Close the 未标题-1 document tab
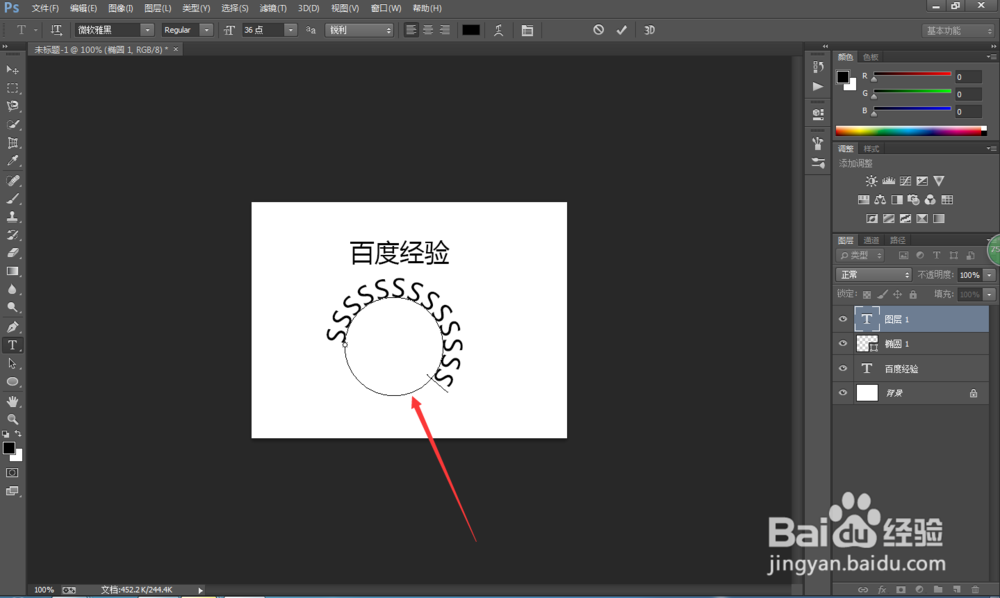This screenshot has width=1000, height=598. pyautogui.click(x=176, y=49)
